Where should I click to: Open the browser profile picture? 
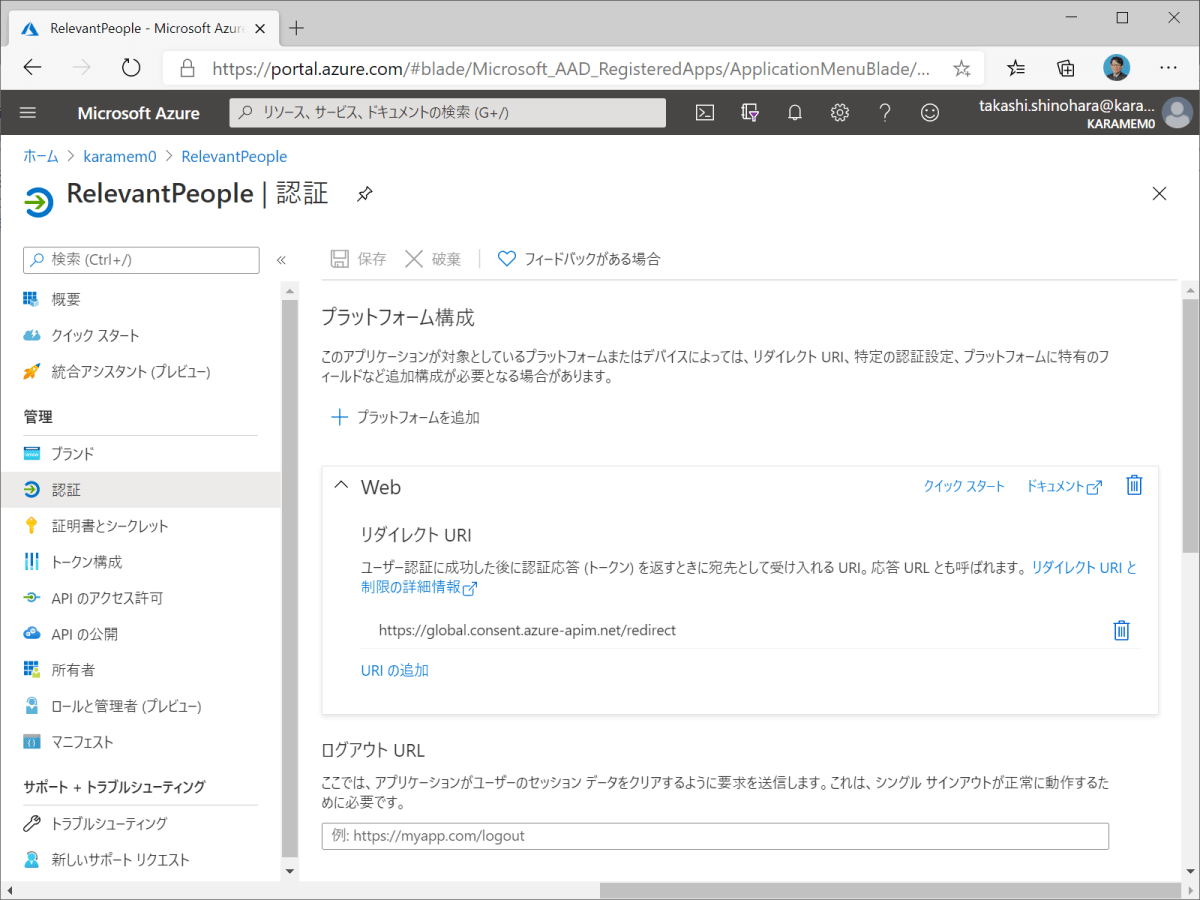(x=1117, y=68)
